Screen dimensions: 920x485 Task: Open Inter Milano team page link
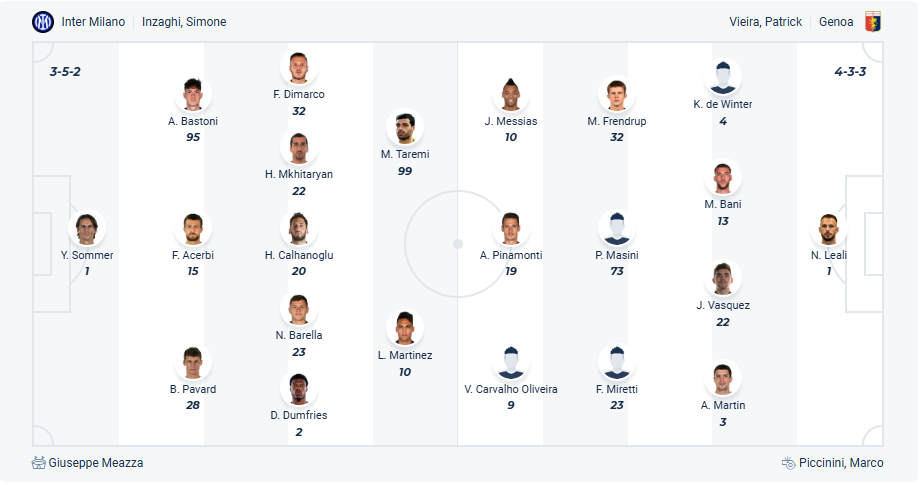tap(93, 22)
